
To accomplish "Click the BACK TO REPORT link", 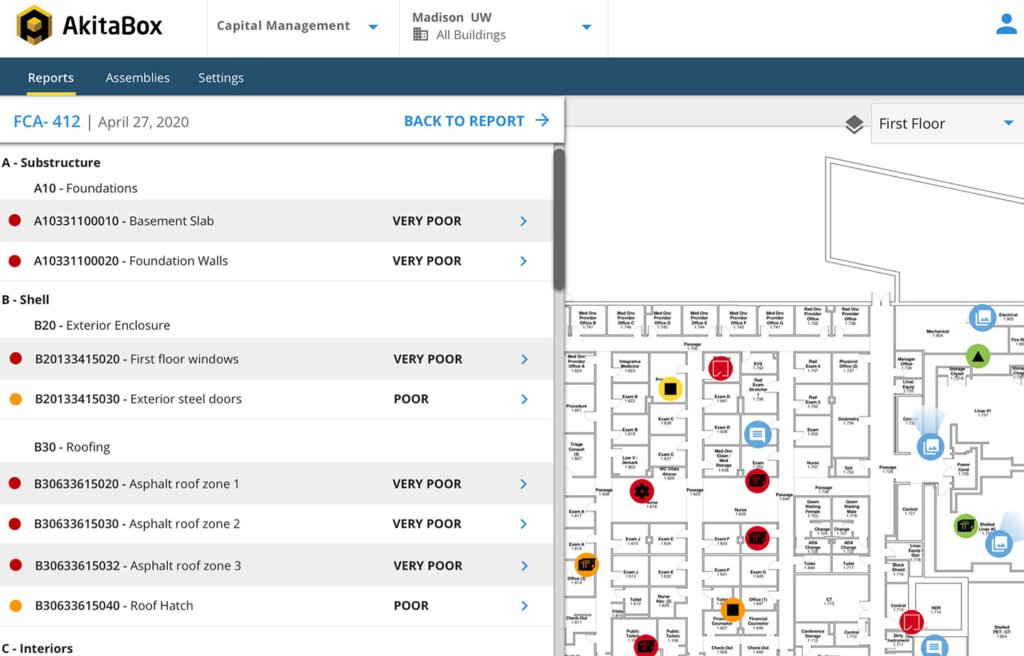I will pos(476,121).
